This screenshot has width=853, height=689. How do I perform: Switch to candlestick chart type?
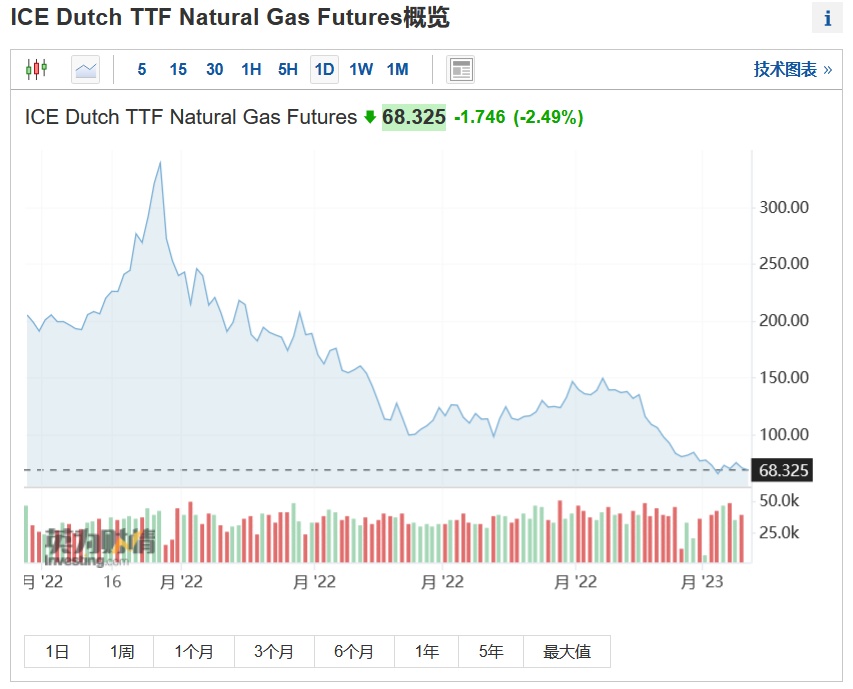(37, 69)
